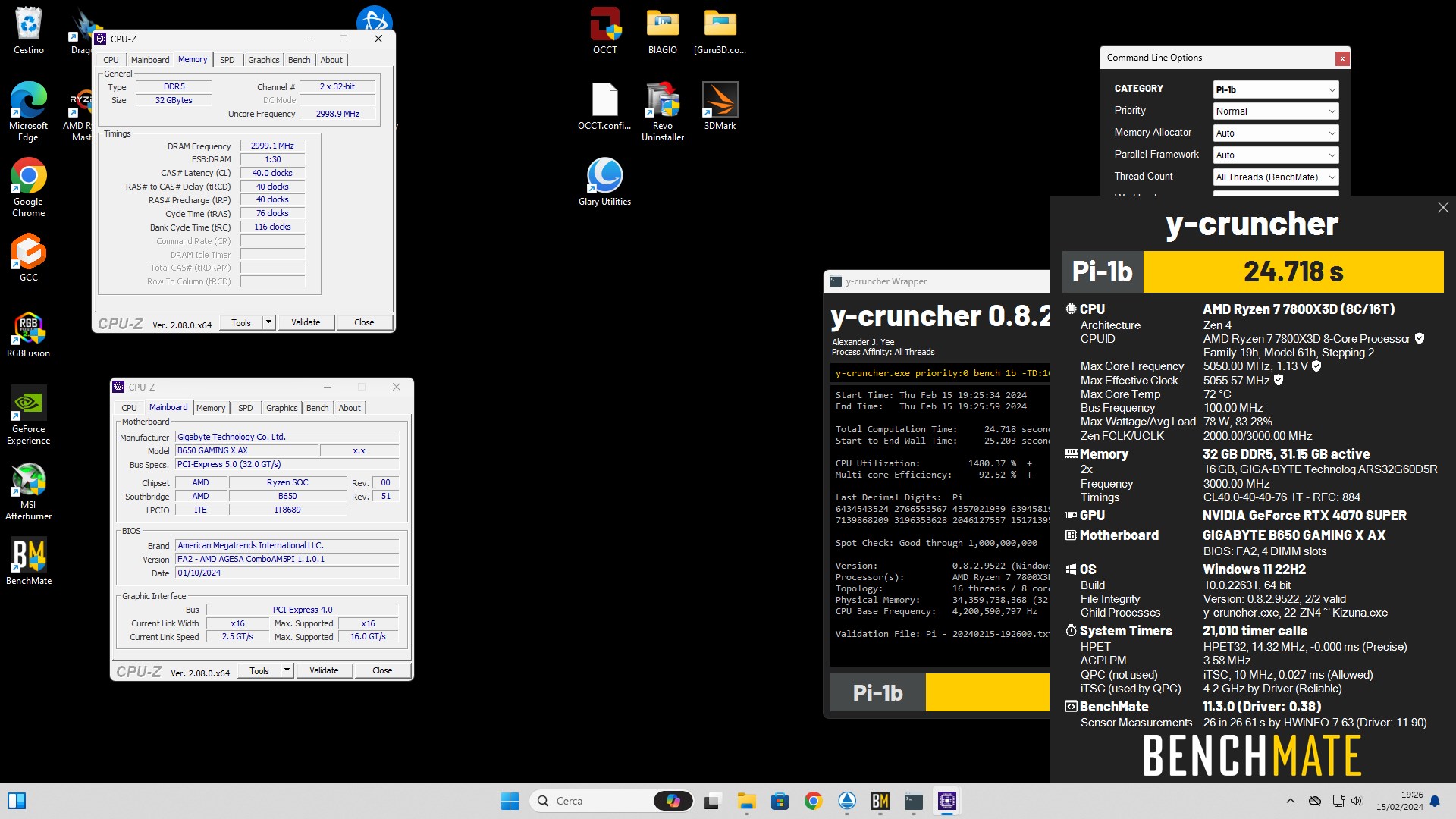Open 3DMark desktop shortcut

tap(720, 106)
